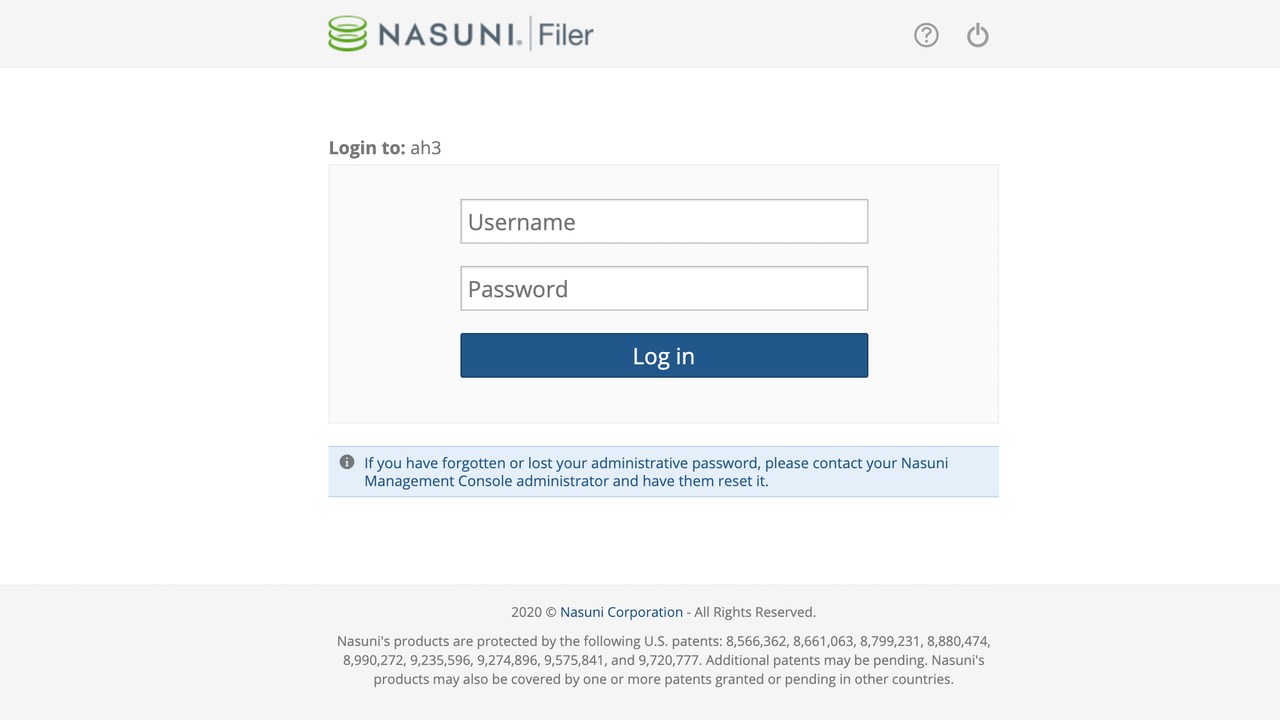
Task: Click the power icon in header
Action: [977, 35]
